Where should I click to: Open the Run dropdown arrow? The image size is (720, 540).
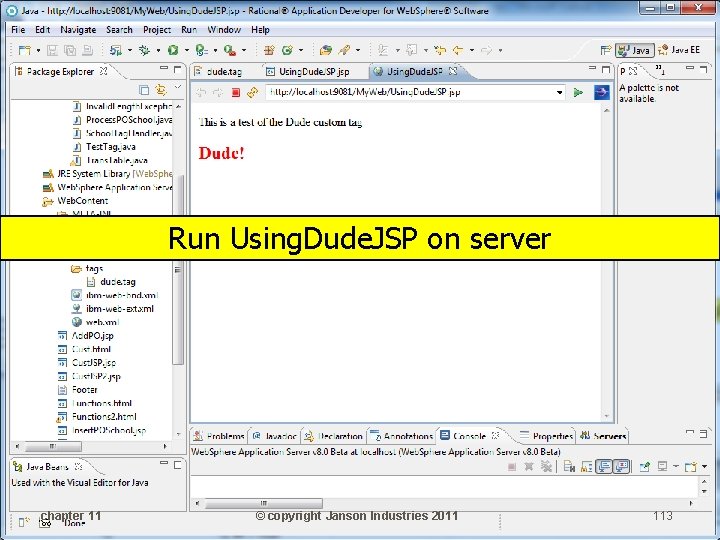point(186,50)
